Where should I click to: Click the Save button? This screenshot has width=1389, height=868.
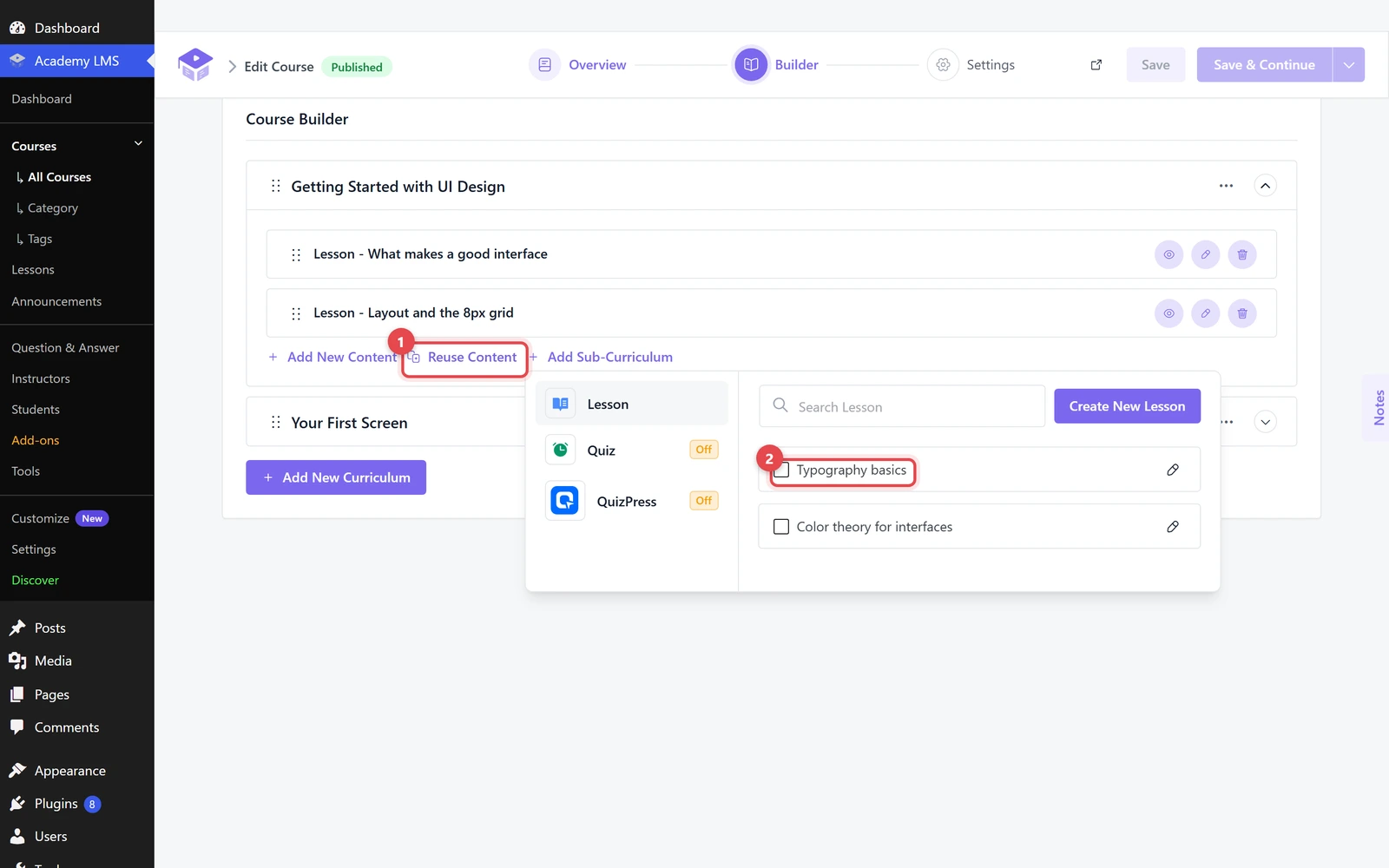1155,65
